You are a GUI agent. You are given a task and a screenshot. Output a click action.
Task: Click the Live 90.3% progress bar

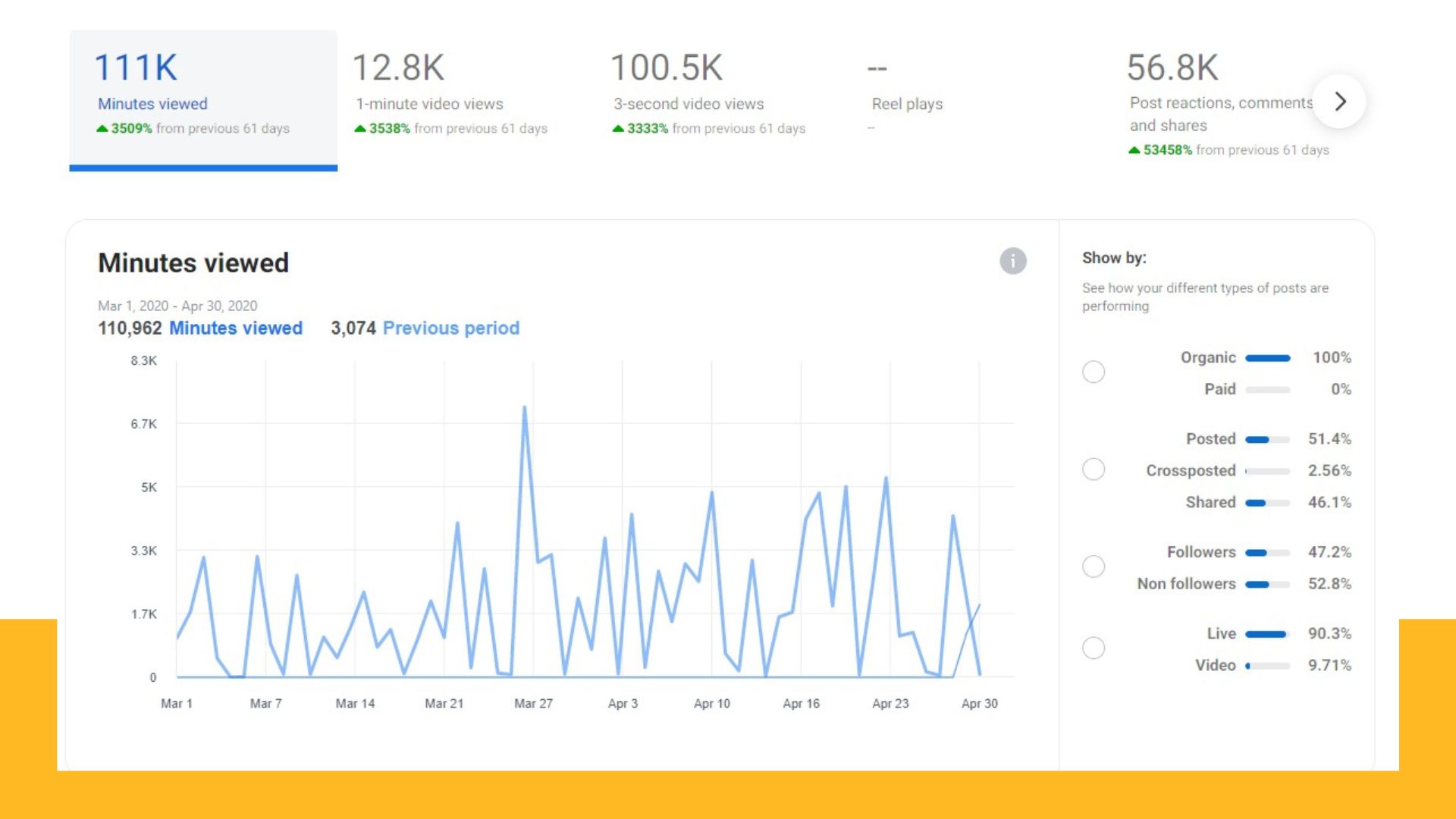[1267, 634]
